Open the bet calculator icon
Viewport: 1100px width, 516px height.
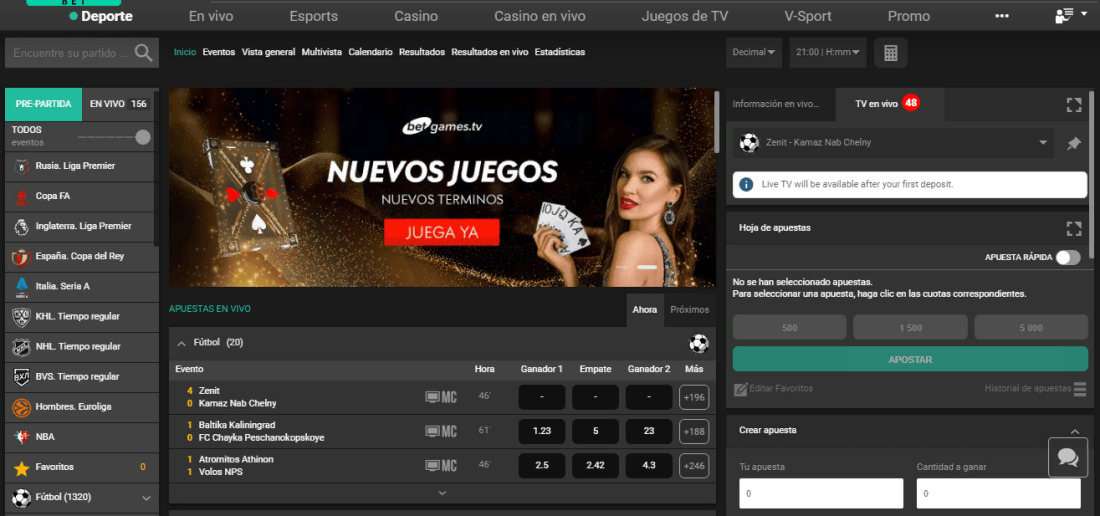[x=891, y=53]
